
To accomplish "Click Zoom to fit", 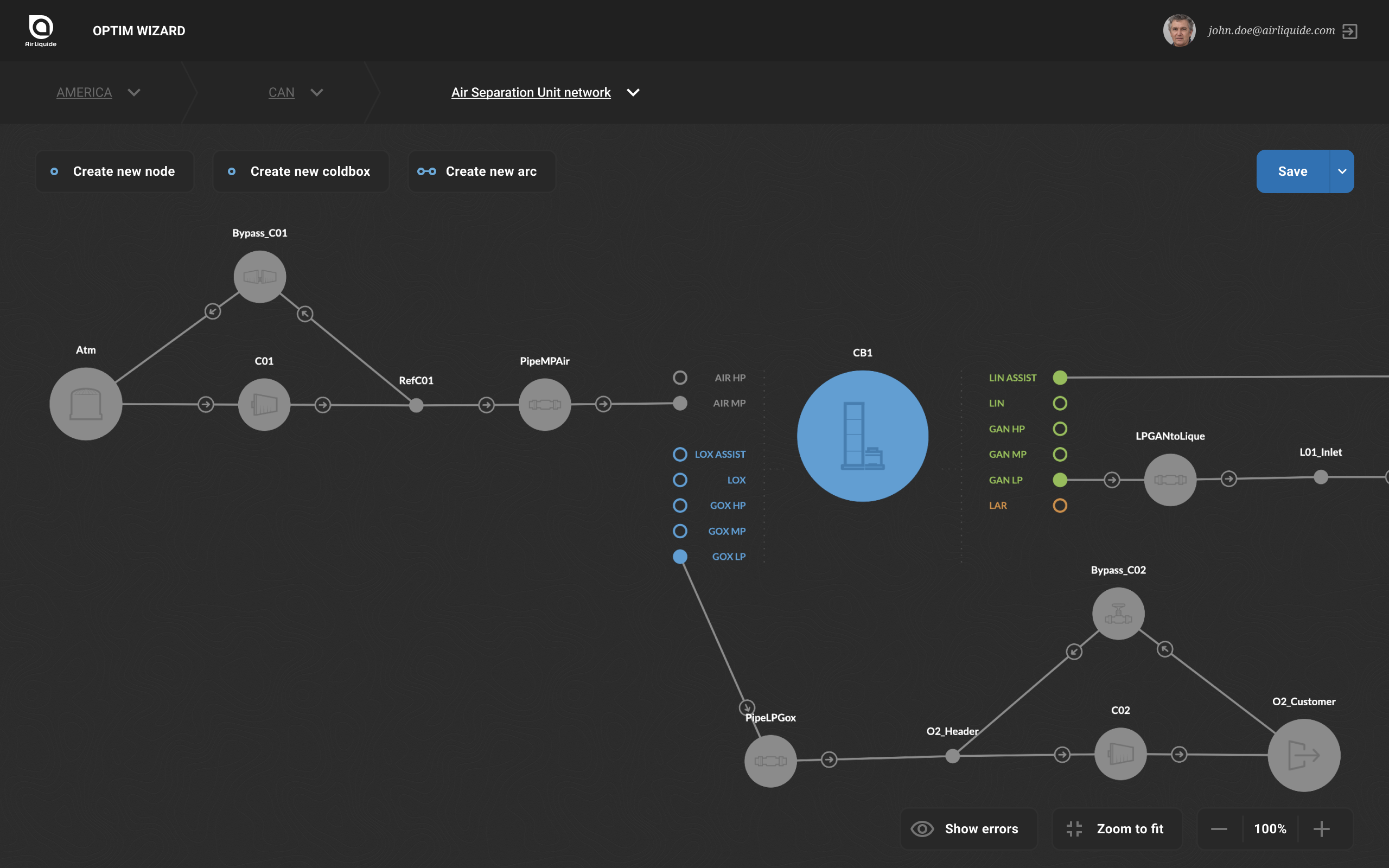I will 1117,829.
